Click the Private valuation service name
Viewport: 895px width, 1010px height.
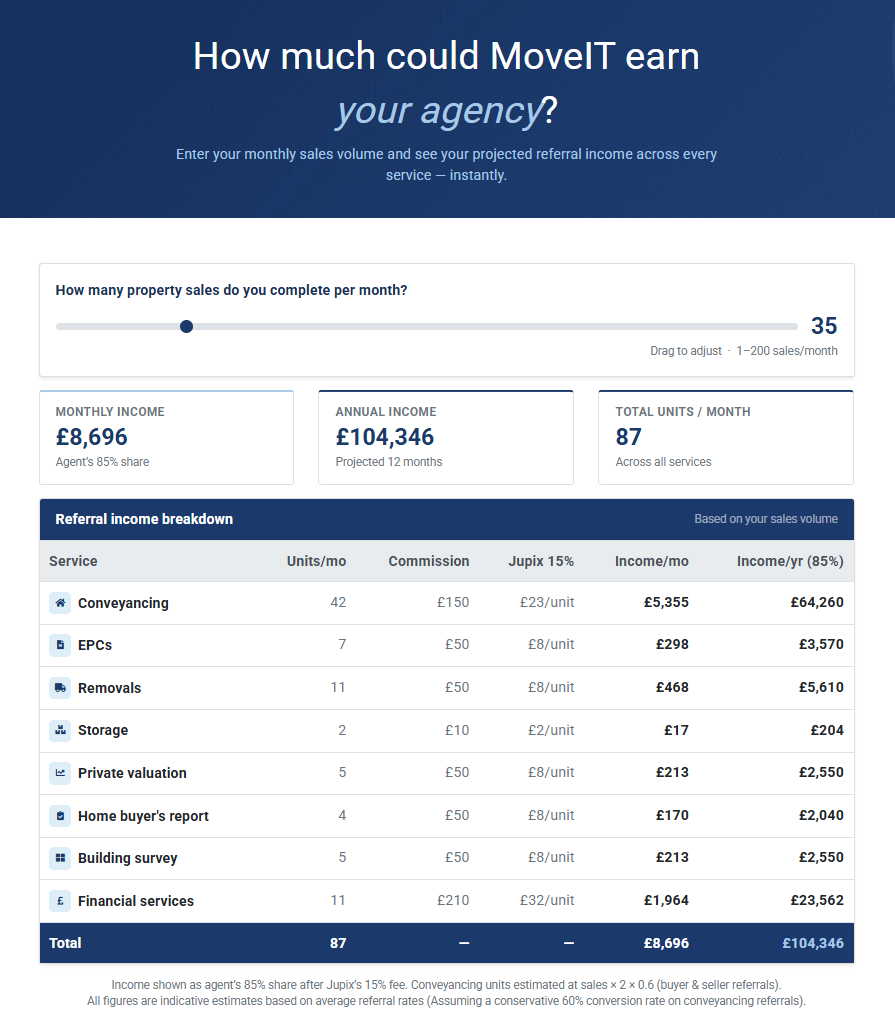132,773
